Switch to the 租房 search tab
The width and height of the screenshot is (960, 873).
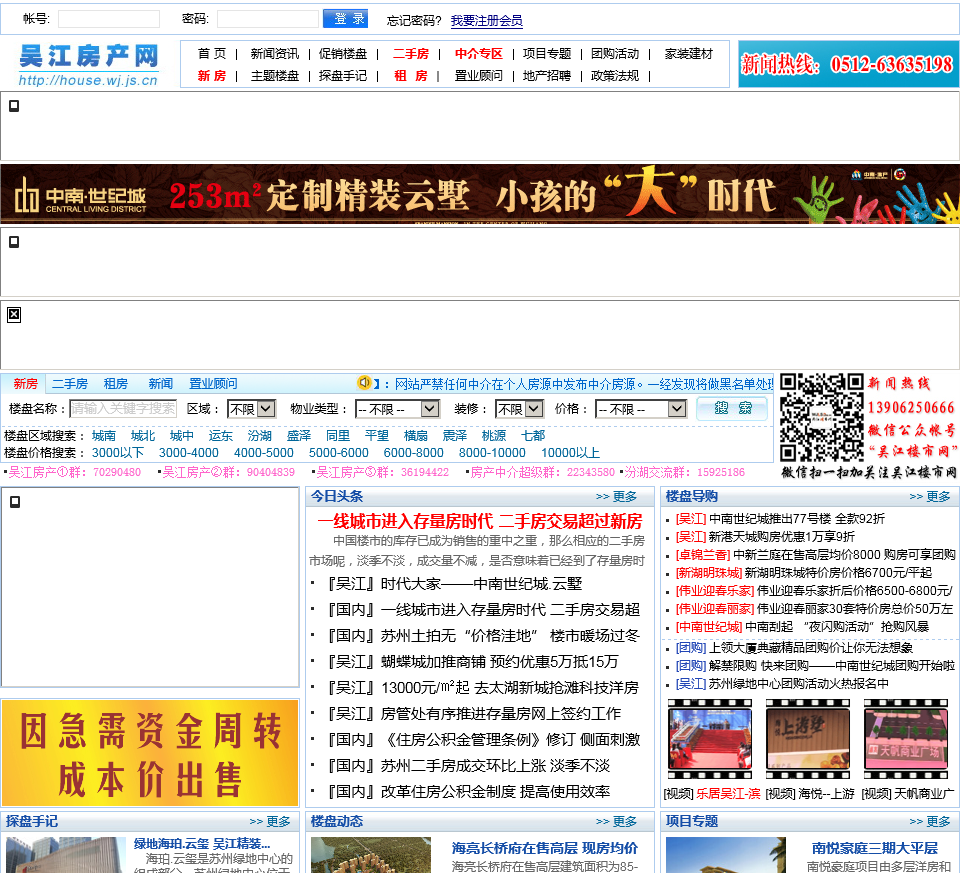(116, 384)
